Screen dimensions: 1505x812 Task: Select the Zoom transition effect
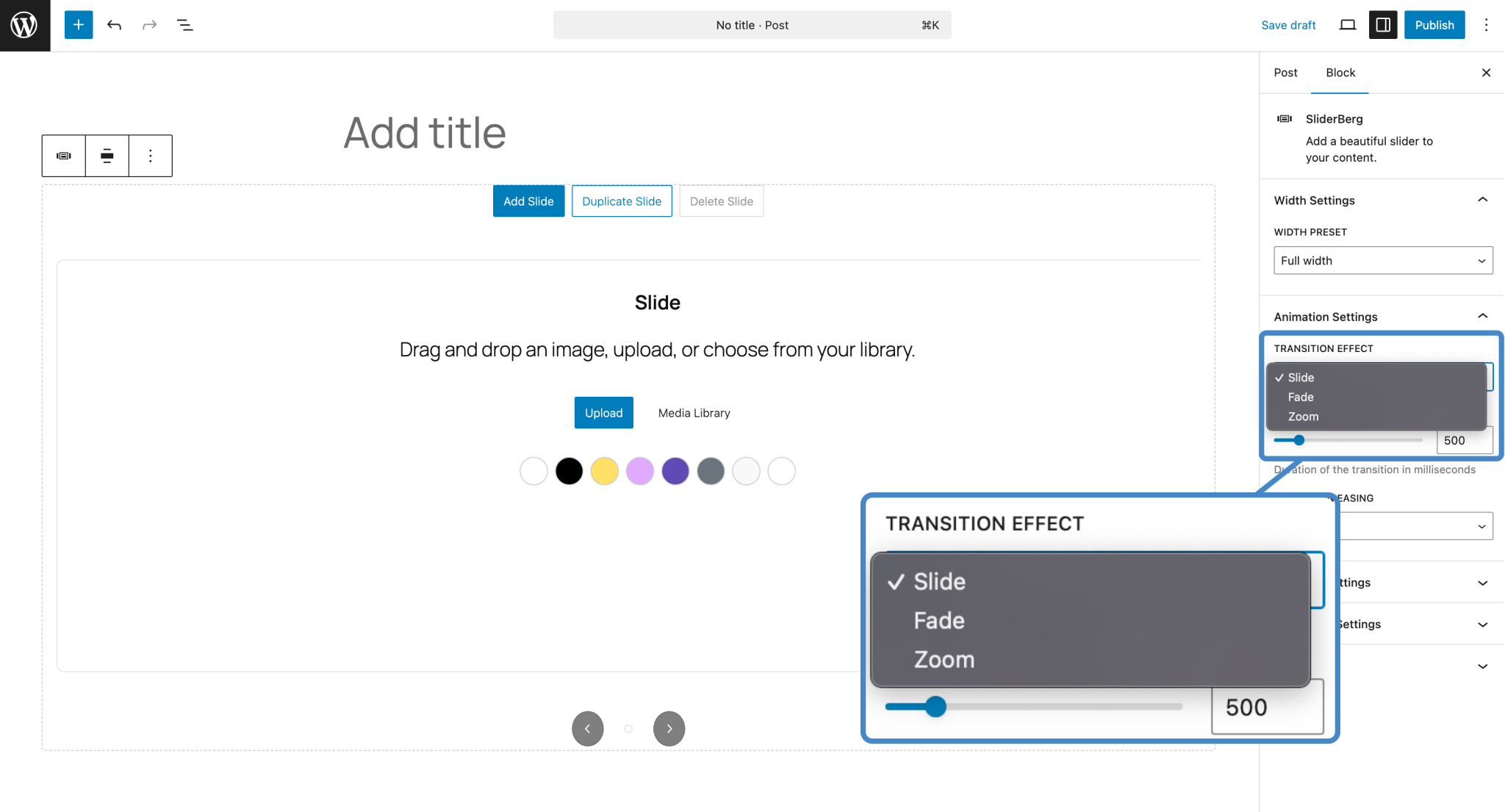(x=1303, y=417)
